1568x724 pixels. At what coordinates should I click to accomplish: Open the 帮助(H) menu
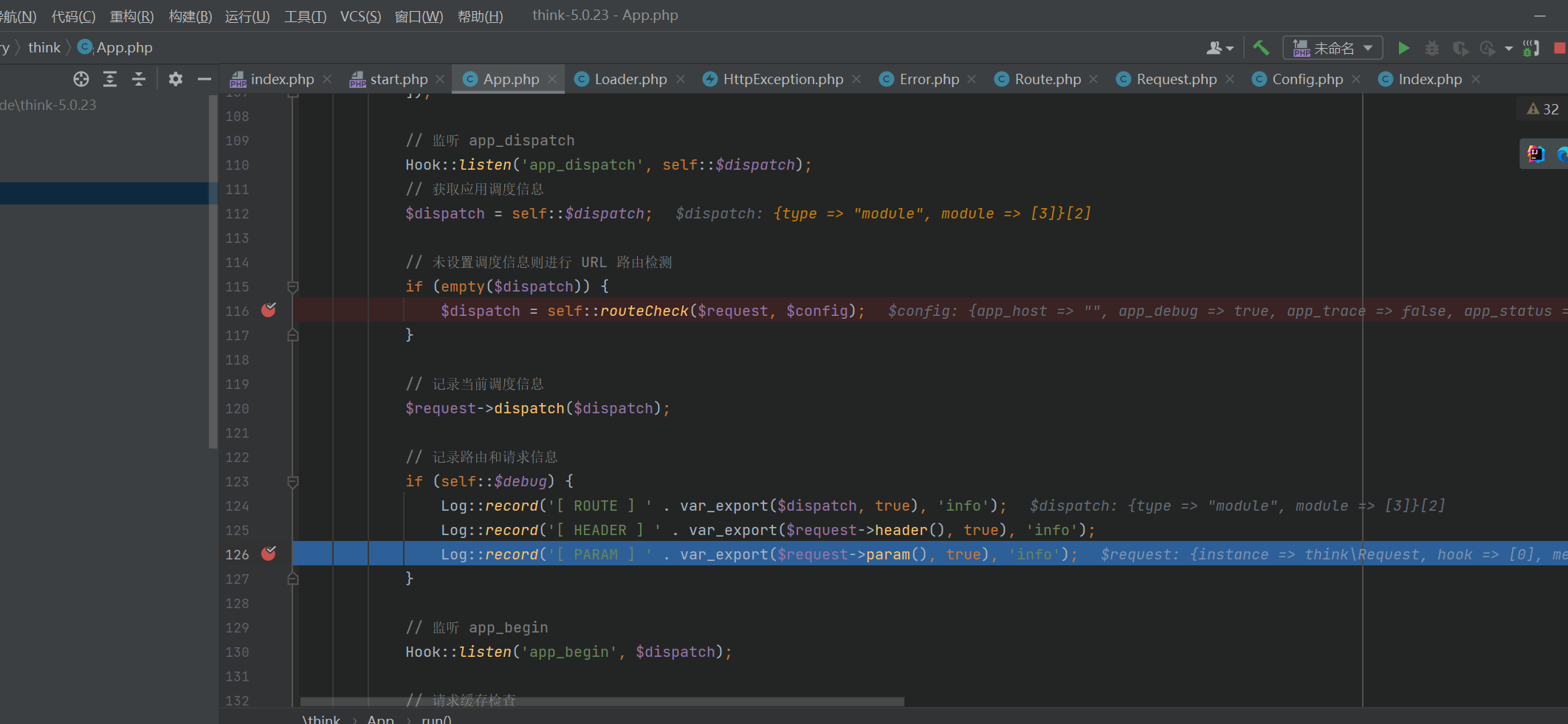click(x=481, y=16)
